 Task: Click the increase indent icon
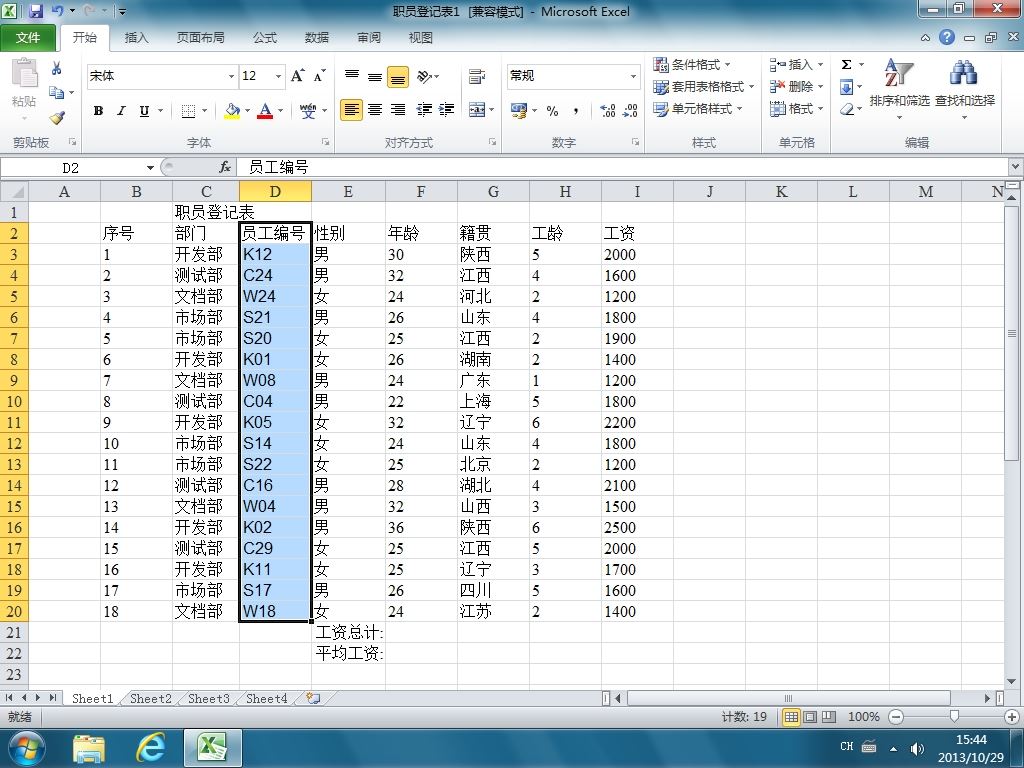coord(447,110)
